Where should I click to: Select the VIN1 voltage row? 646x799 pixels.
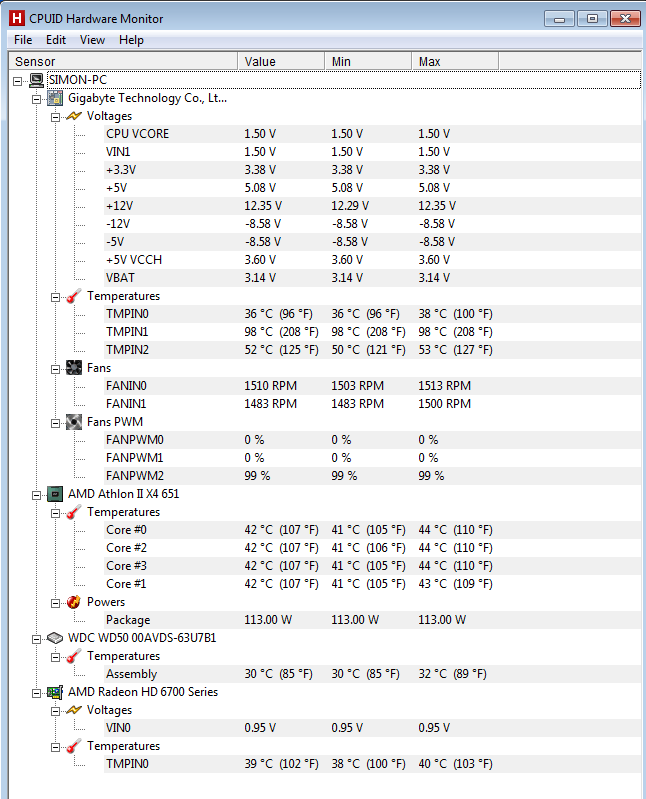[x=372, y=152]
